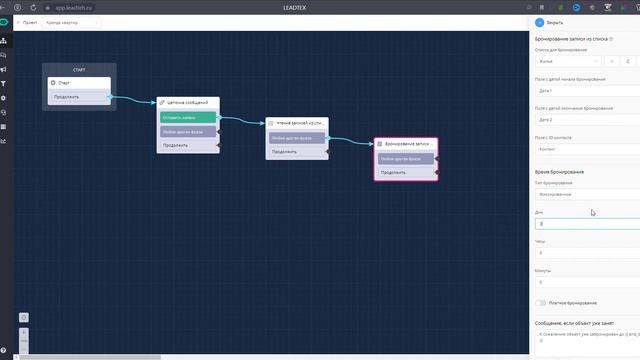Click the Закрыть label in the panel
640x360 pixels.
[555, 23]
